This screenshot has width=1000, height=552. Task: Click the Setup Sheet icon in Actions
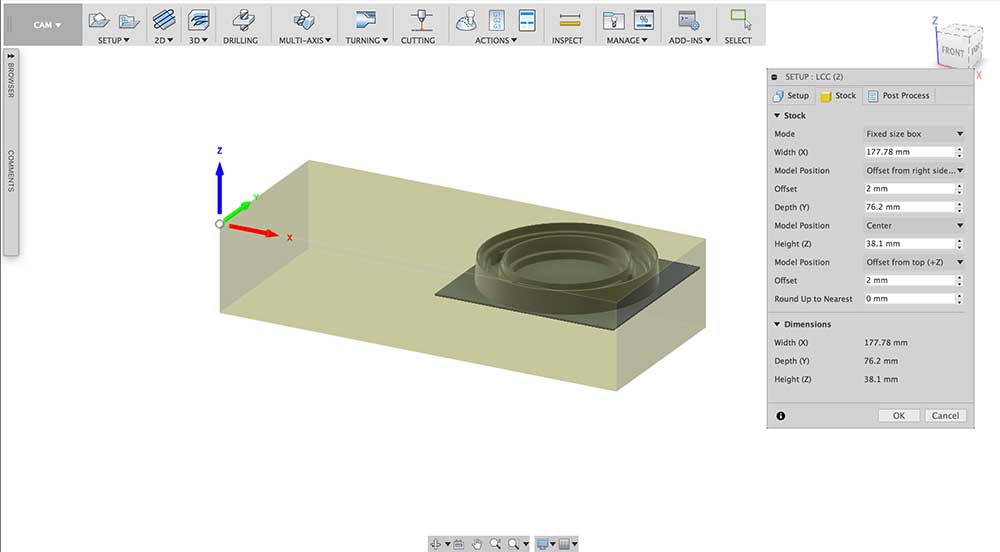(x=527, y=20)
